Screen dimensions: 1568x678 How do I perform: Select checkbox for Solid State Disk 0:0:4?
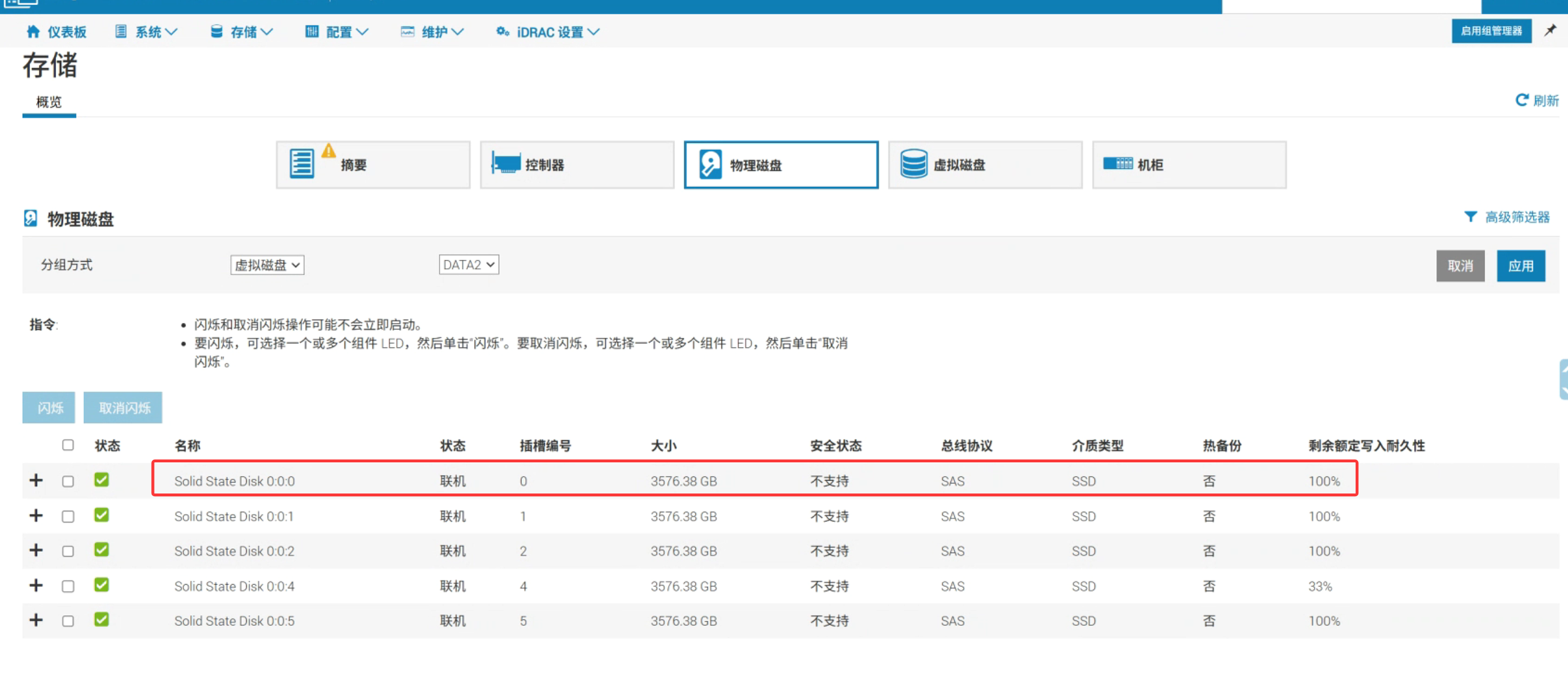pyautogui.click(x=68, y=586)
